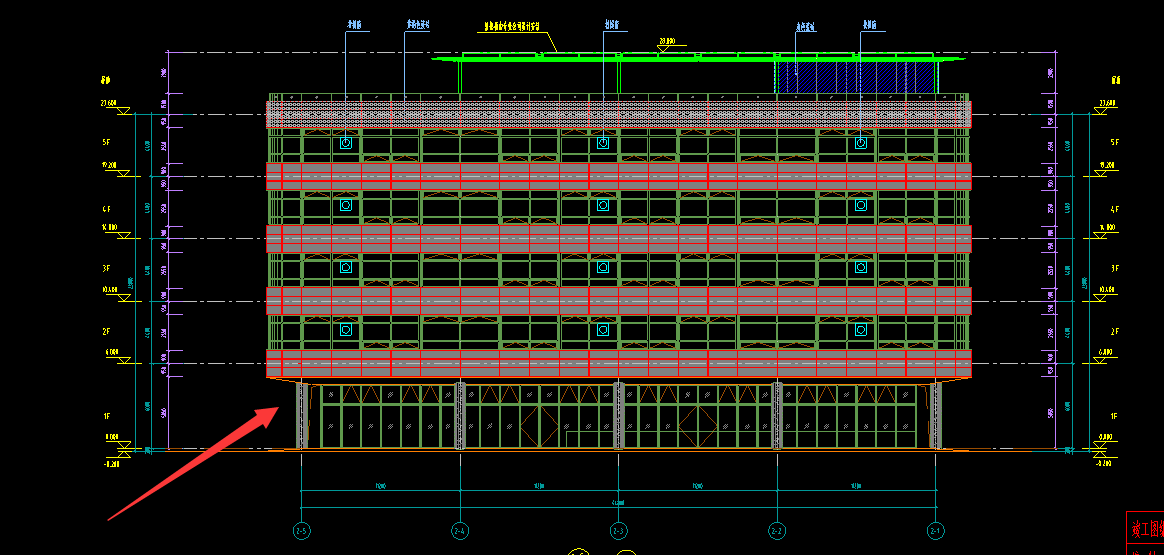Pick the middle circle symbol on 2F
This screenshot has height=555, width=1164.
(x=604, y=329)
